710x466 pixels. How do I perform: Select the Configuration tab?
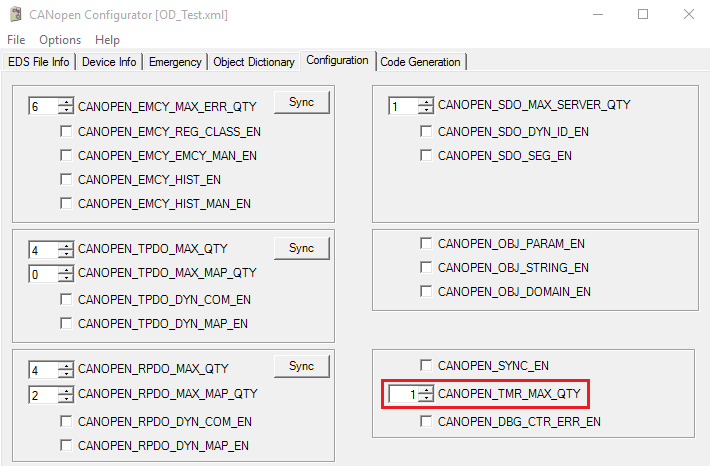click(x=337, y=60)
